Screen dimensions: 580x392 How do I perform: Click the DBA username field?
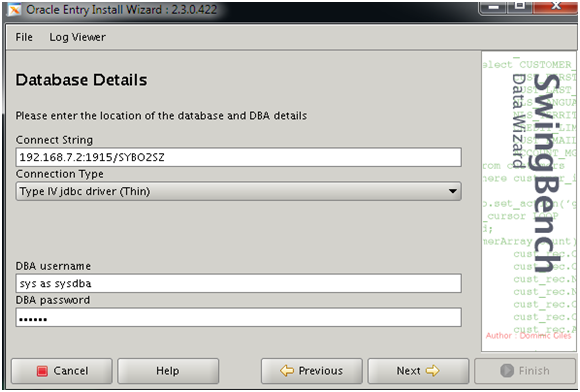pos(239,284)
